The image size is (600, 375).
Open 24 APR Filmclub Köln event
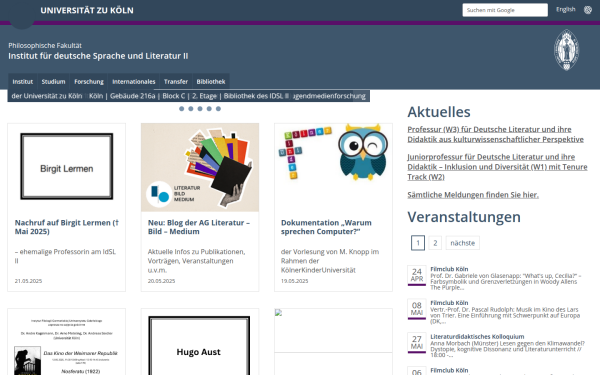(x=449, y=269)
